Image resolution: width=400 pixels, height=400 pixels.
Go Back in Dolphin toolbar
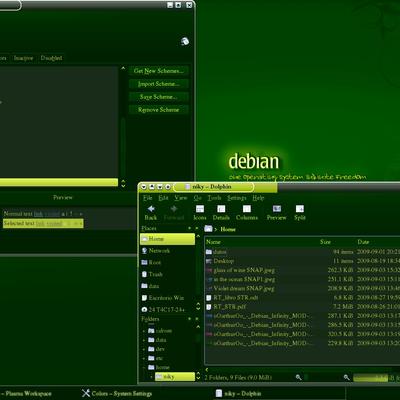pyautogui.click(x=151, y=213)
